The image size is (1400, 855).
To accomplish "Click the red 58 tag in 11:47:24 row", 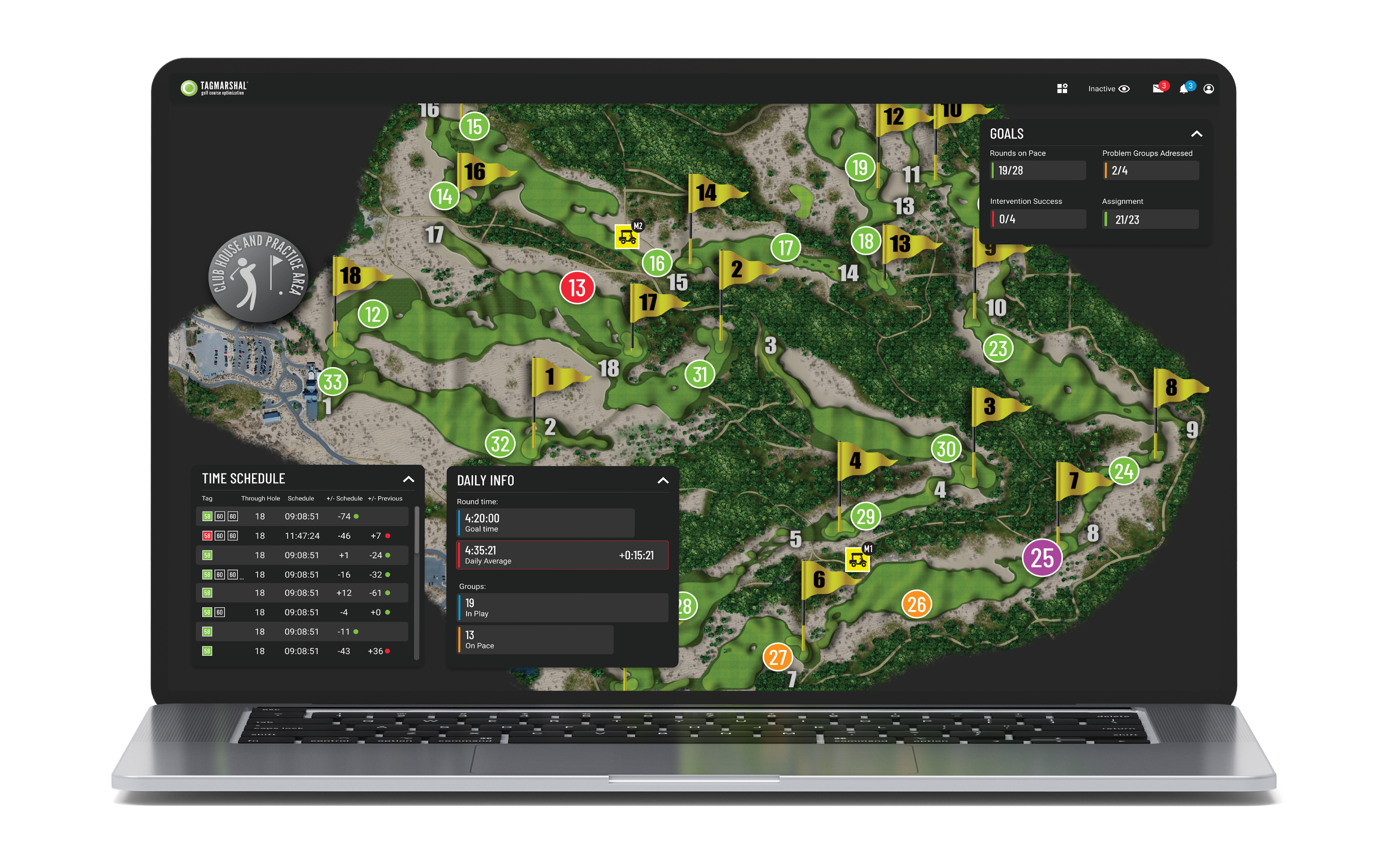I will 207,536.
